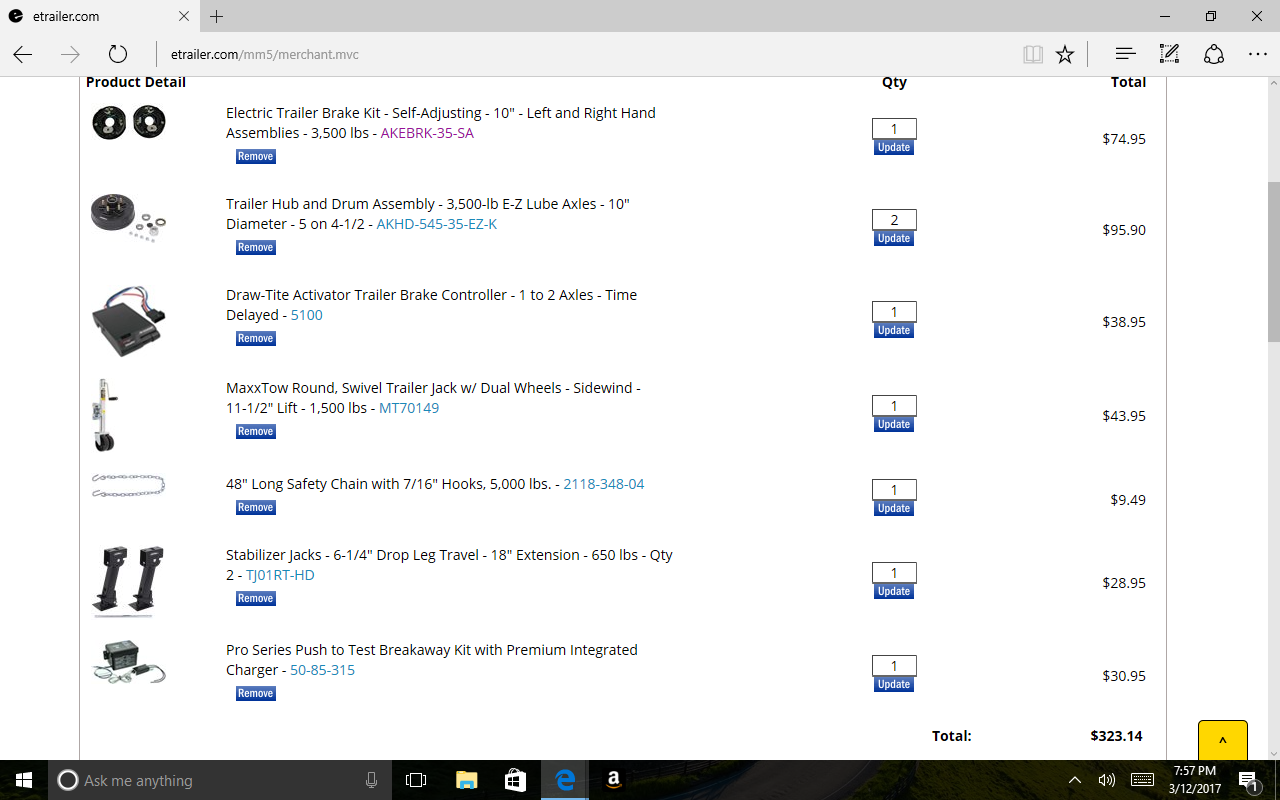Remove the 48" Long Safety Chain
The image size is (1280, 800).
tap(255, 507)
